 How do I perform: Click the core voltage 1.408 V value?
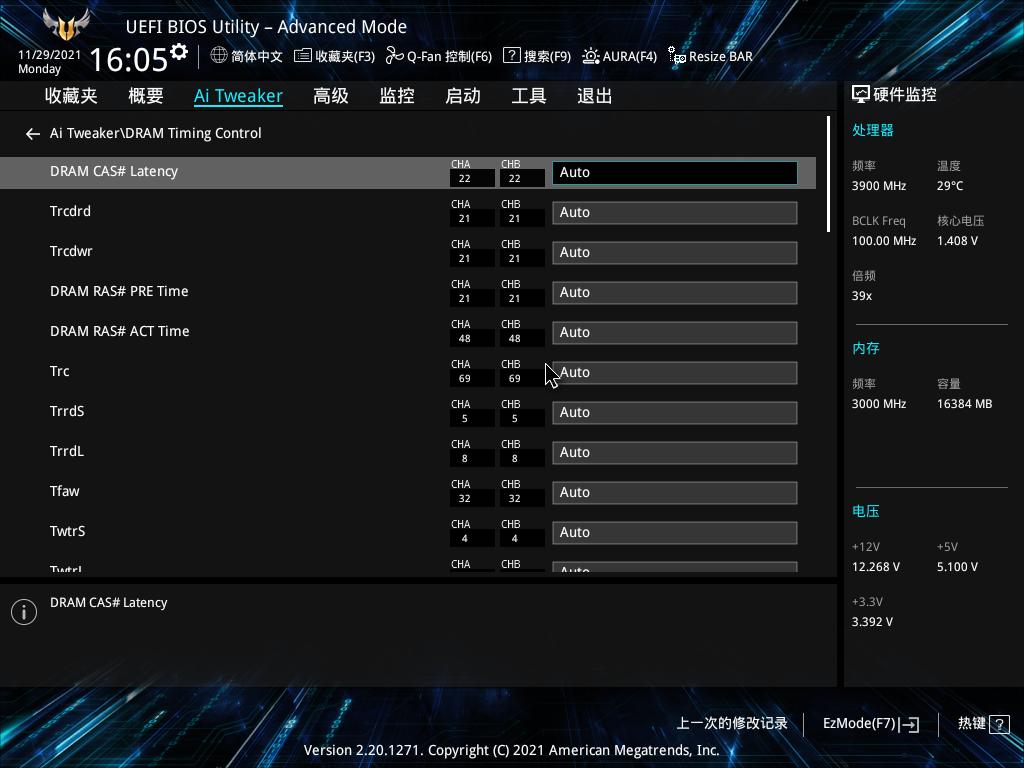click(957, 241)
